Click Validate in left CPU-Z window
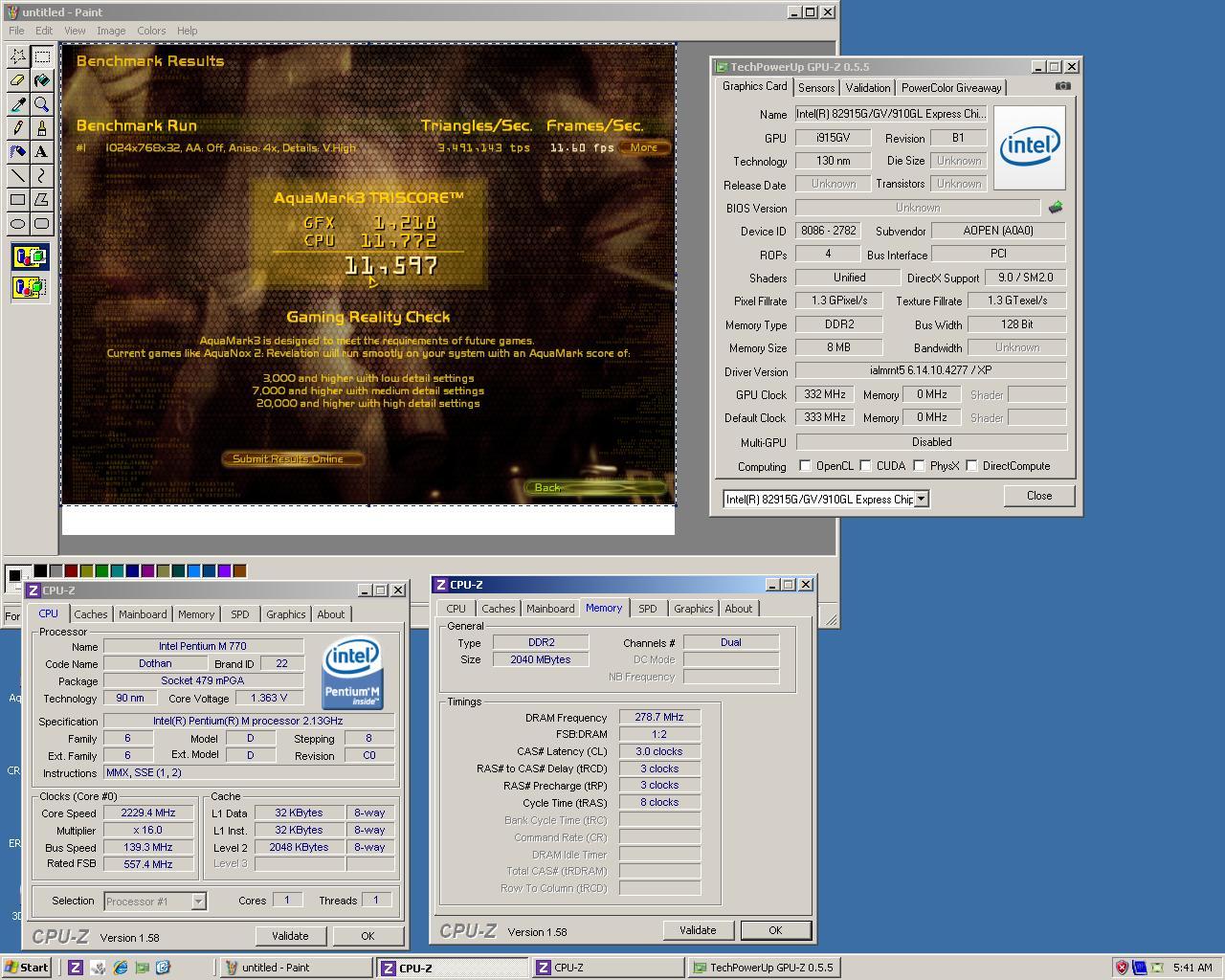The width and height of the screenshot is (1225, 980). pyautogui.click(x=290, y=936)
